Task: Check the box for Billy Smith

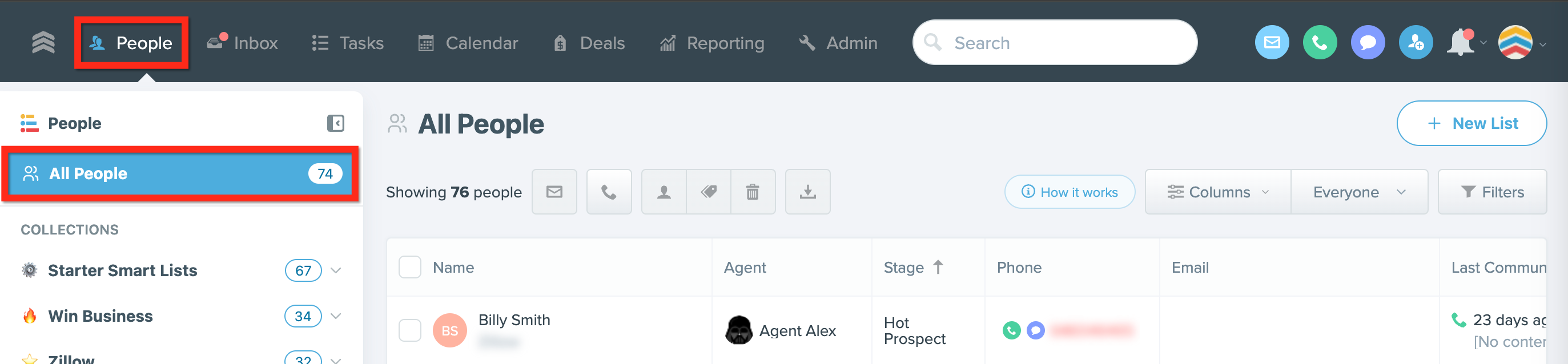Action: 409,330
